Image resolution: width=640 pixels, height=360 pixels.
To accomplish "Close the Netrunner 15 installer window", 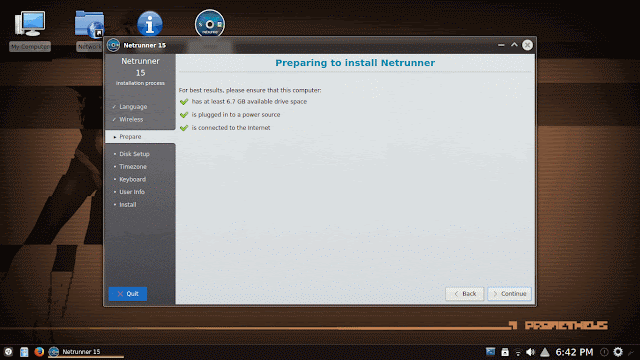I will click(x=527, y=45).
